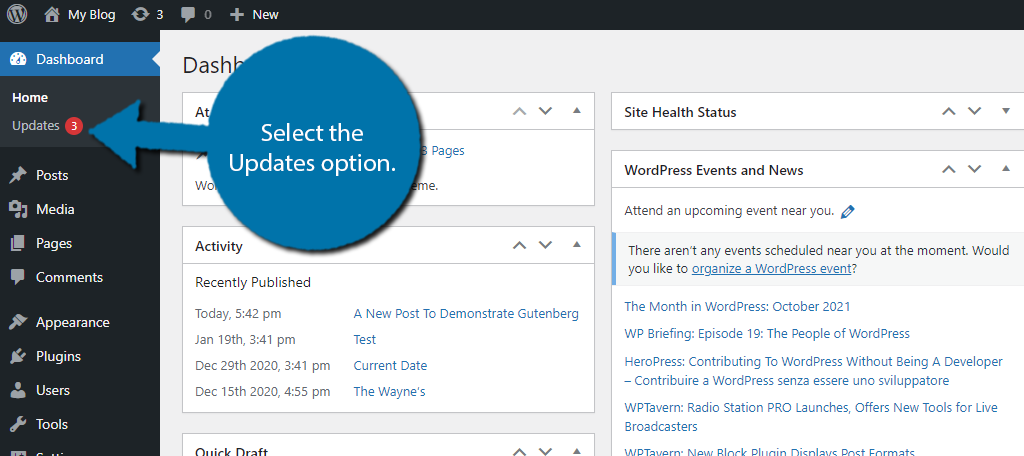This screenshot has height=456, width=1024.
Task: Open the updates icon in admin bar
Action: tap(140, 14)
